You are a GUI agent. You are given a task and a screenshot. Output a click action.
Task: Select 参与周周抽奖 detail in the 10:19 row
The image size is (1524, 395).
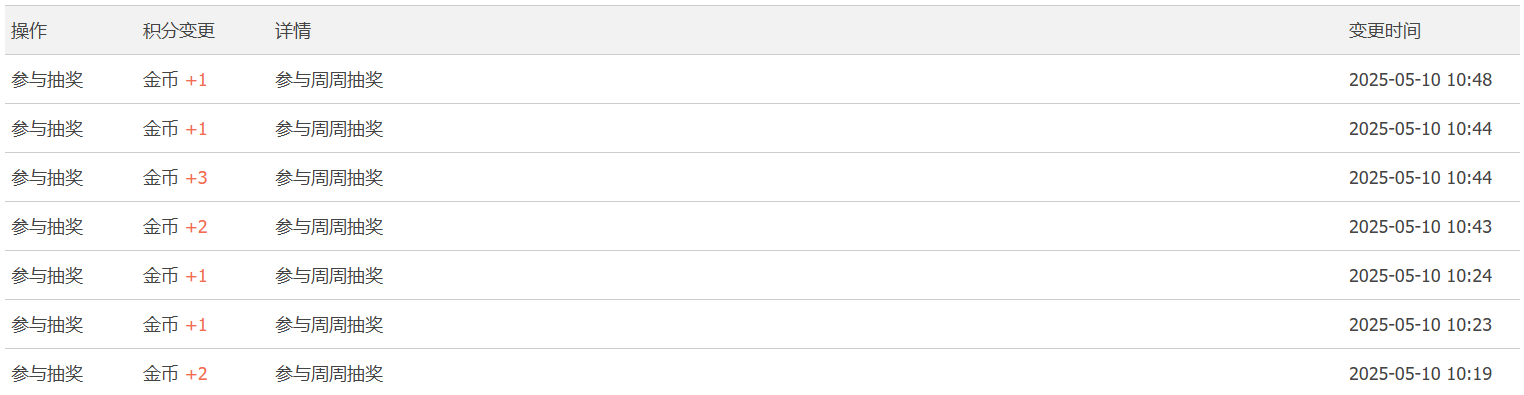tap(329, 374)
